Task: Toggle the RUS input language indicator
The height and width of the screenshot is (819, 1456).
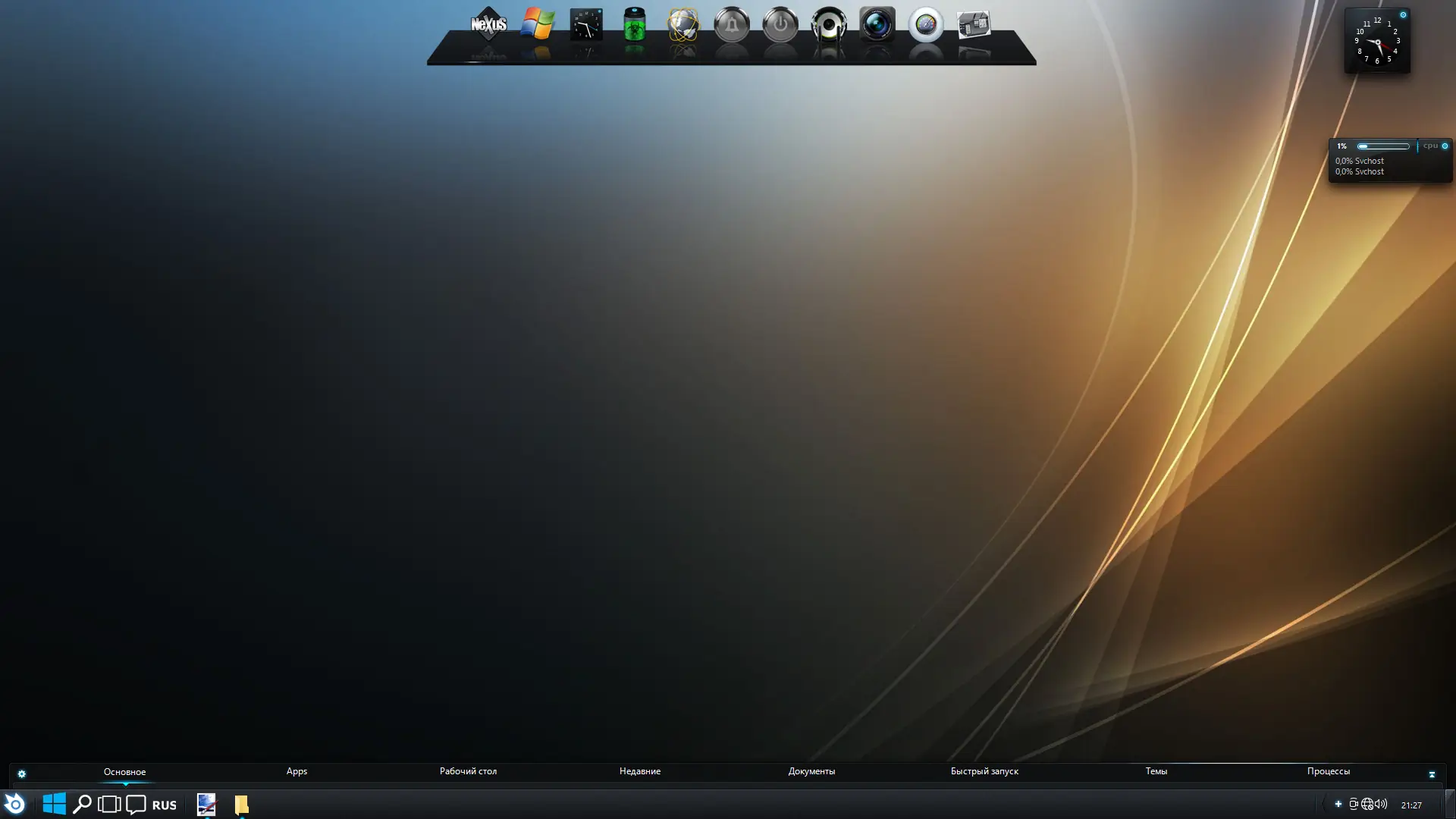Action: pos(164,805)
